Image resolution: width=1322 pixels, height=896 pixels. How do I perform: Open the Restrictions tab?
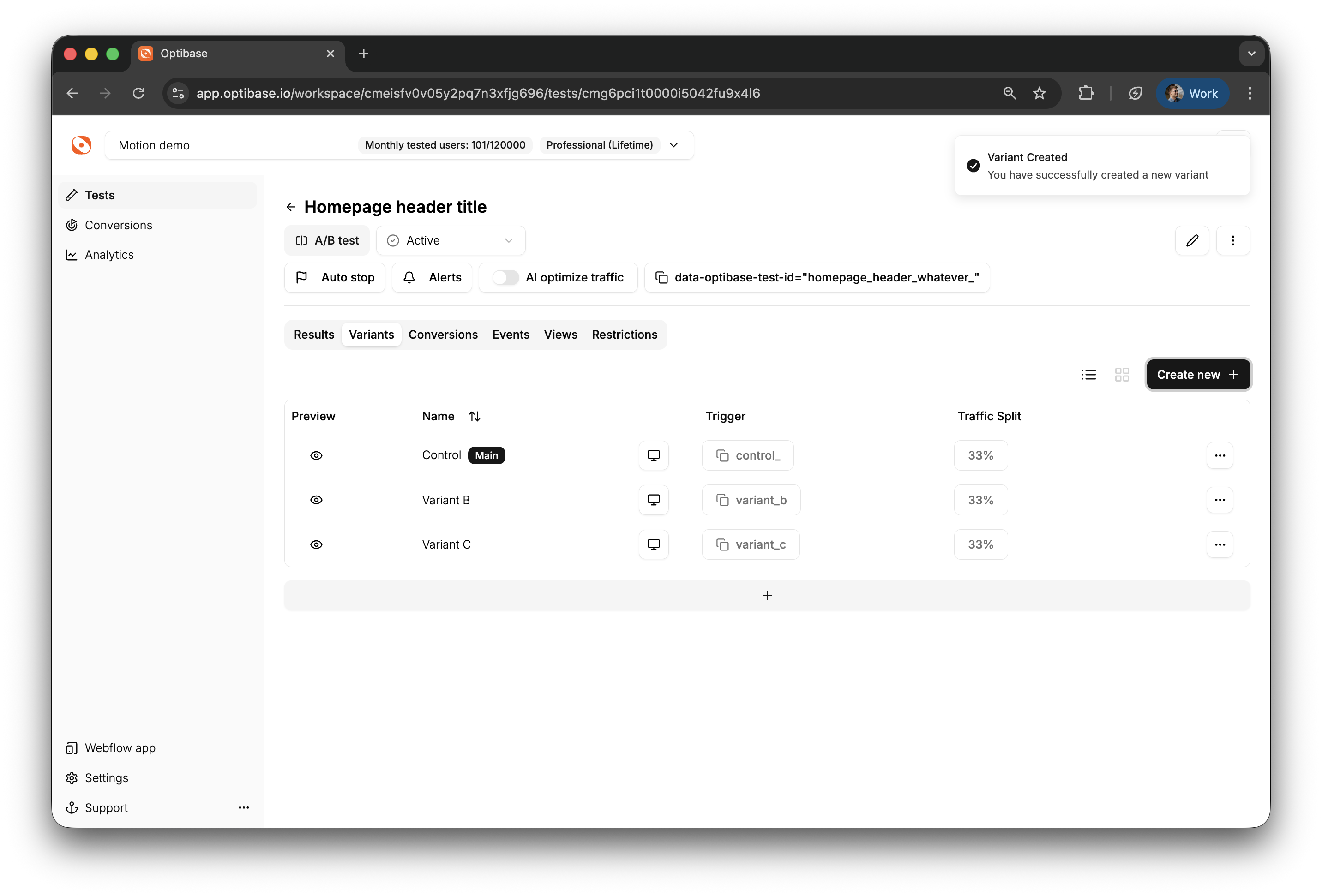click(624, 335)
